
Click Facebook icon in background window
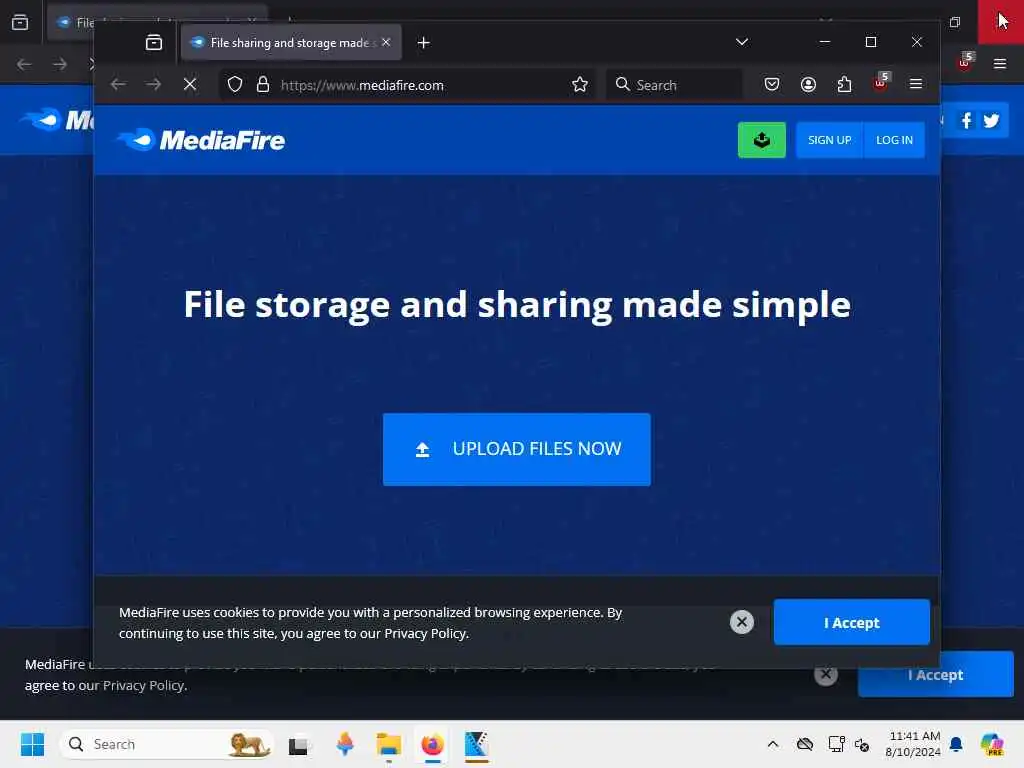coord(966,120)
